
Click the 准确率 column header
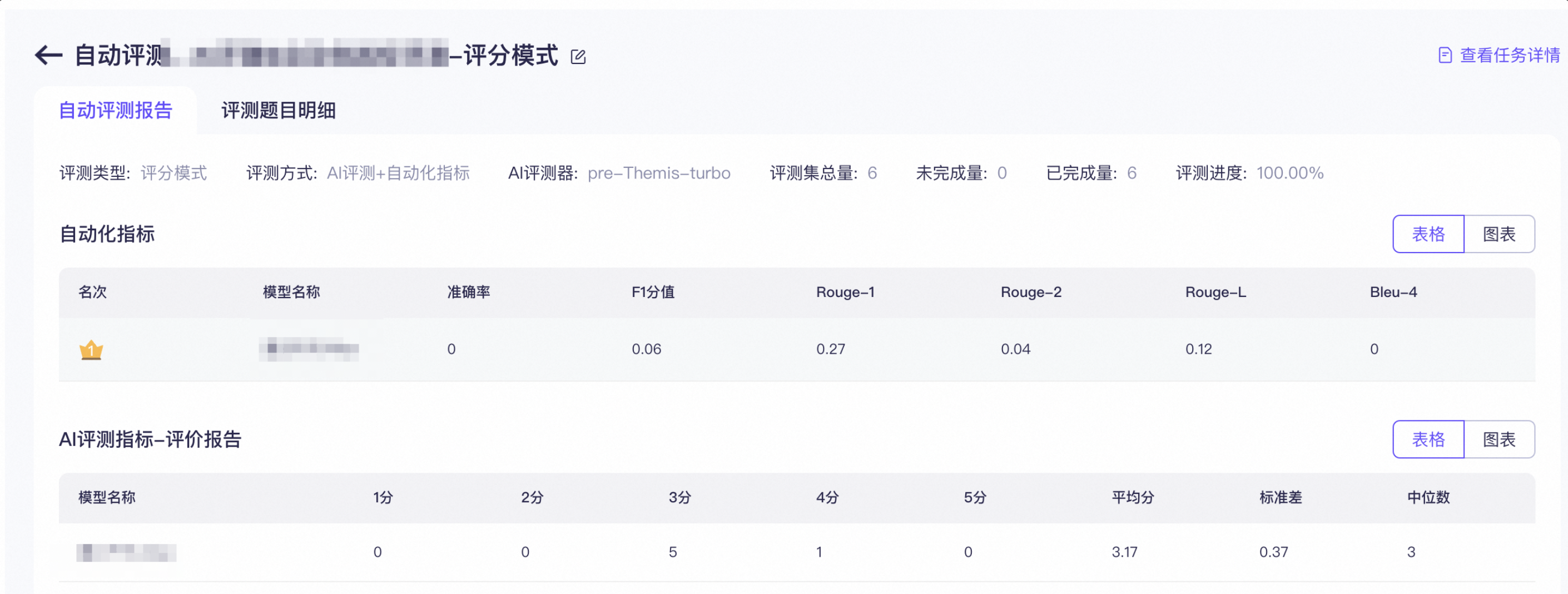[x=469, y=292]
